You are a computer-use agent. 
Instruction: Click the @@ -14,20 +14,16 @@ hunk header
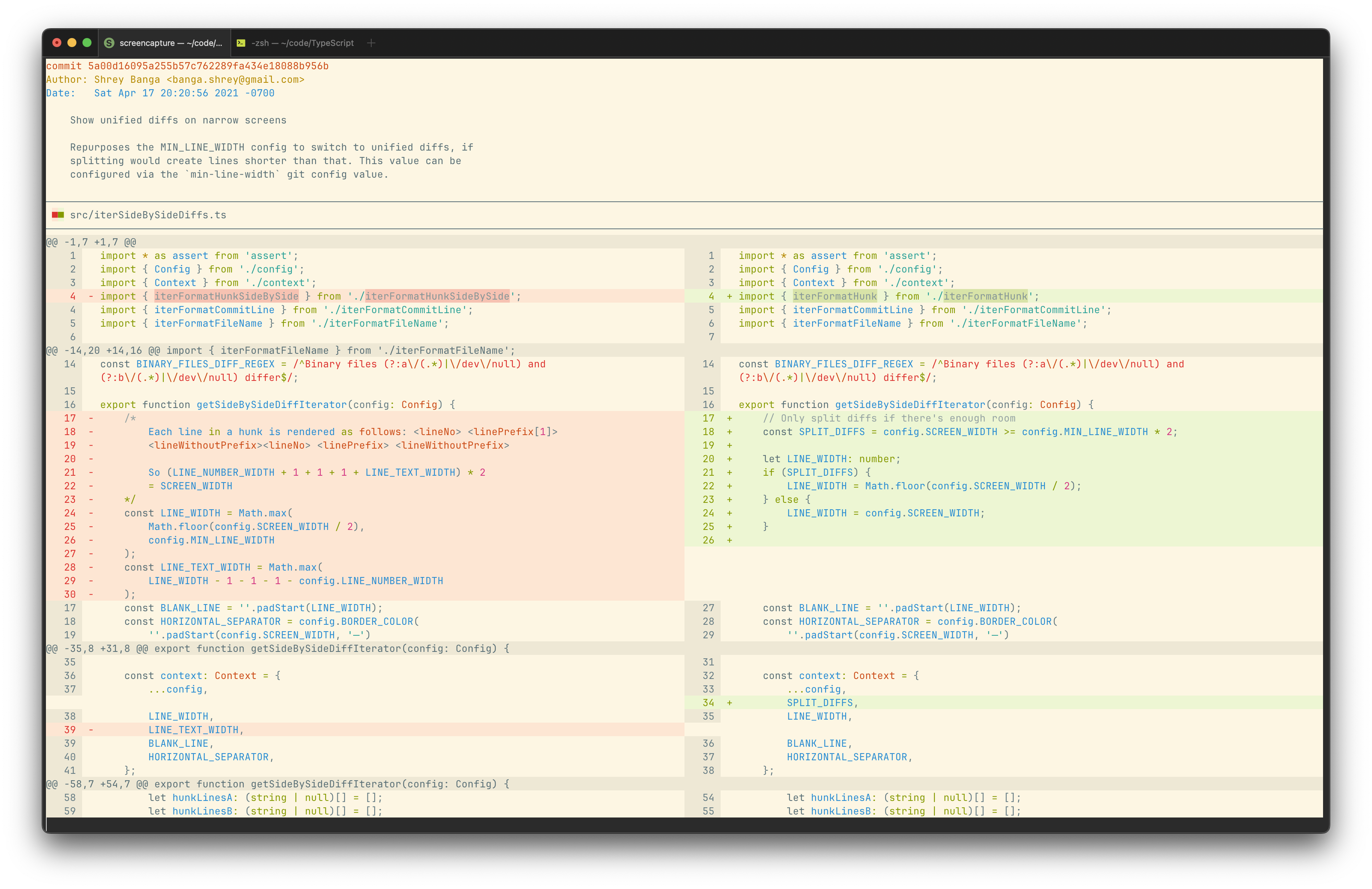[104, 350]
